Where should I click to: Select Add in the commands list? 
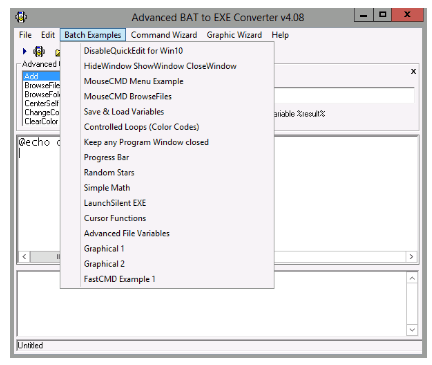click(x=41, y=76)
